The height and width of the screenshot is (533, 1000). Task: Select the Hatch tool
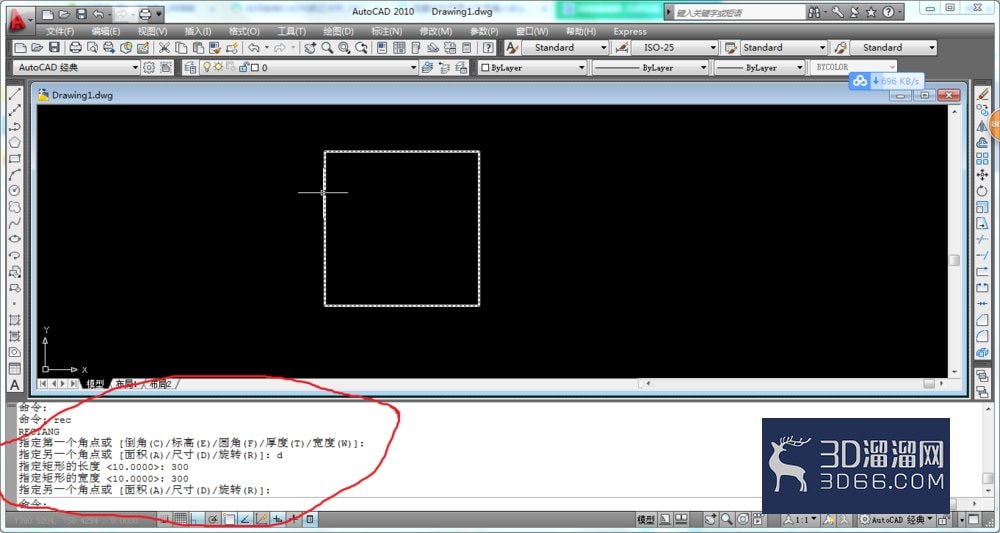pos(14,320)
